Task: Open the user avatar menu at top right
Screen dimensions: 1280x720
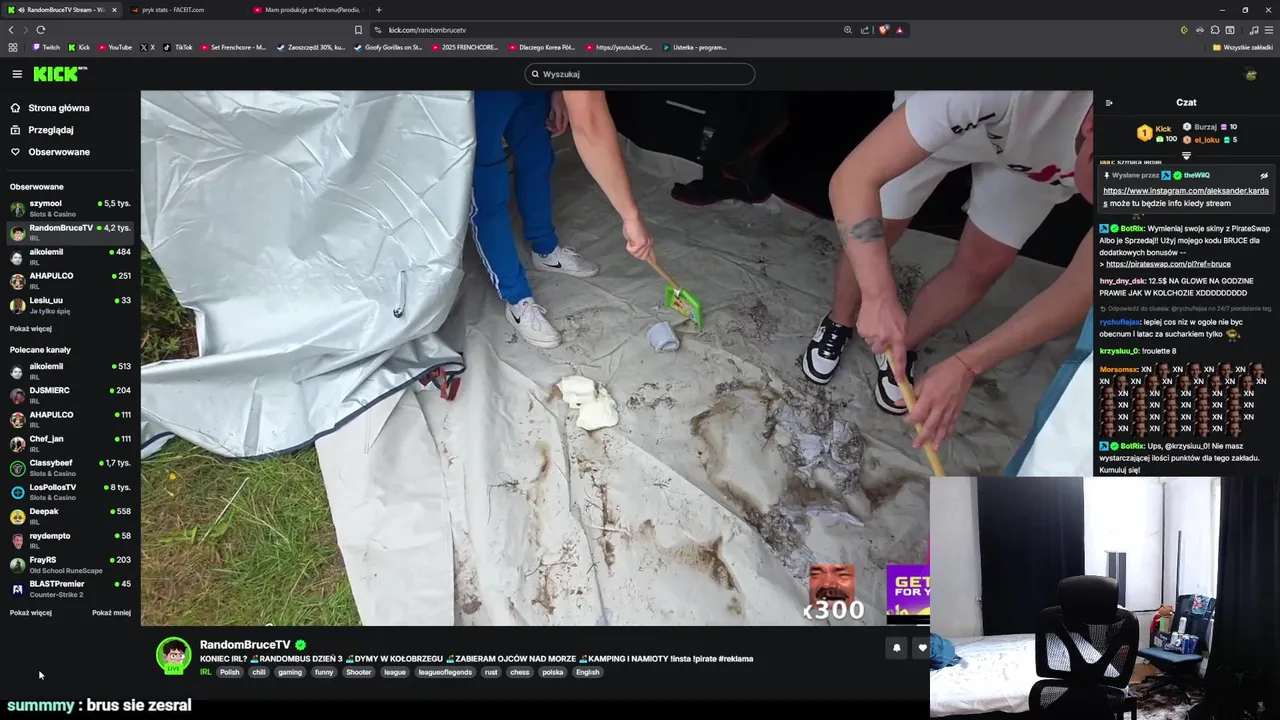Action: 1250,74
